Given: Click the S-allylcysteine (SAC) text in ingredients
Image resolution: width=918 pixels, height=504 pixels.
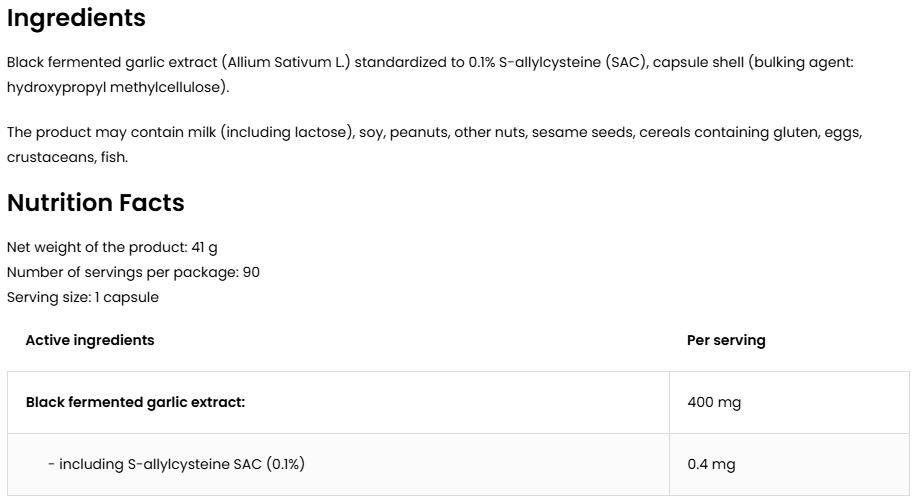Looking at the screenshot, I should coord(573,62).
